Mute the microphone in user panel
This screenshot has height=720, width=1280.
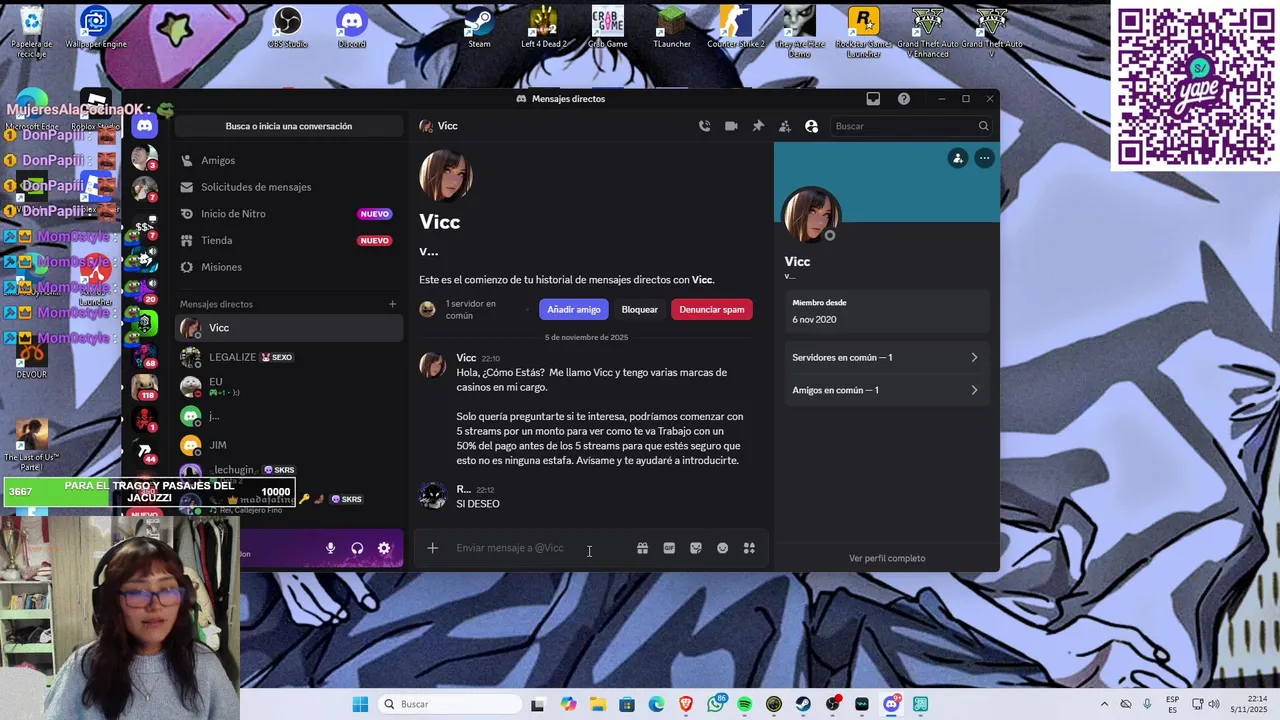[330, 548]
